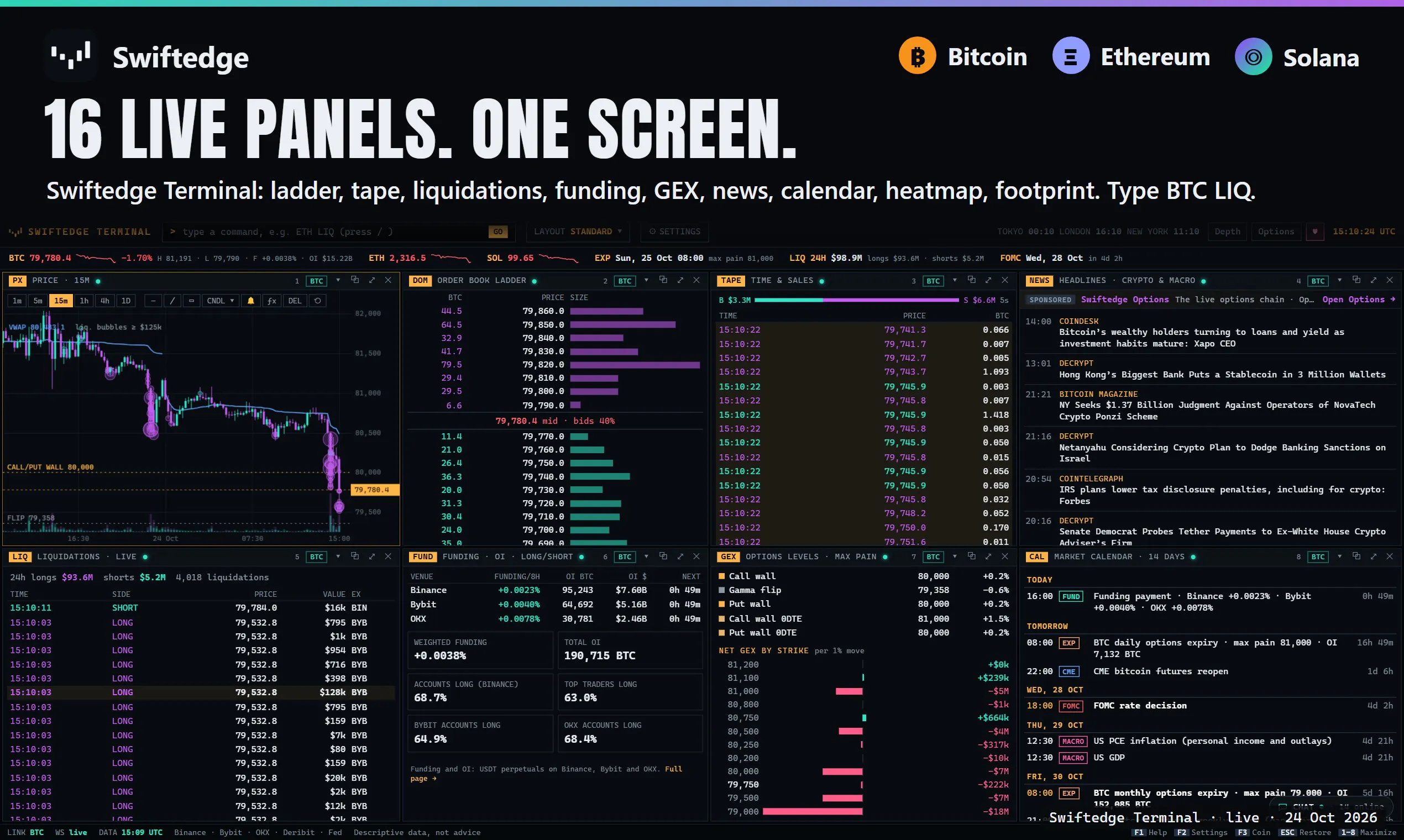Expand the Headlines news panel
The image size is (1404, 840).
[1374, 280]
